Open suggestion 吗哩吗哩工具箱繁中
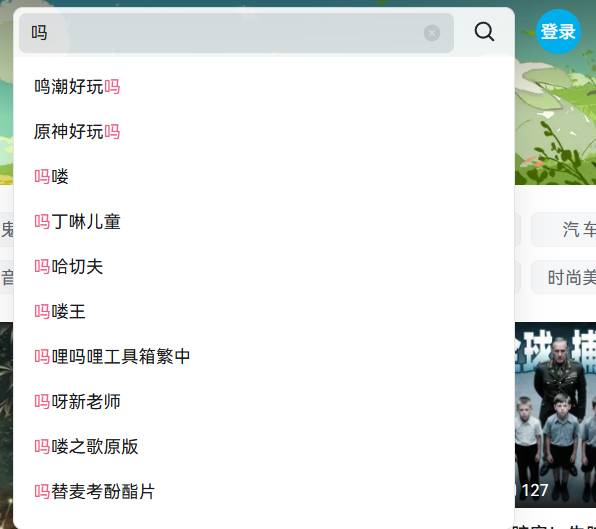 click(263, 356)
